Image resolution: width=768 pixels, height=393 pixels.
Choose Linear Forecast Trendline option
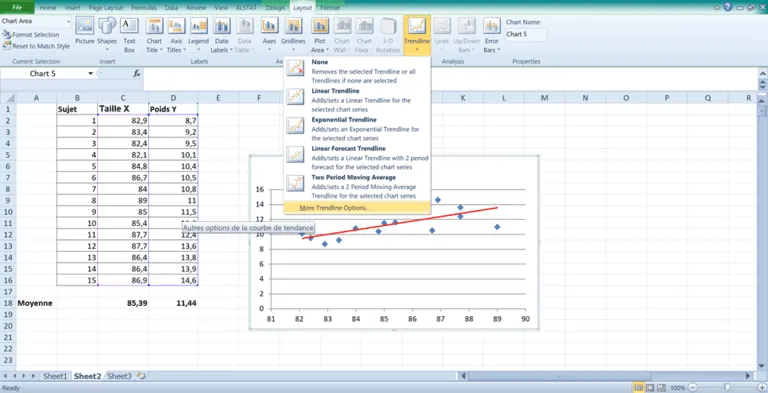pyautogui.click(x=357, y=158)
